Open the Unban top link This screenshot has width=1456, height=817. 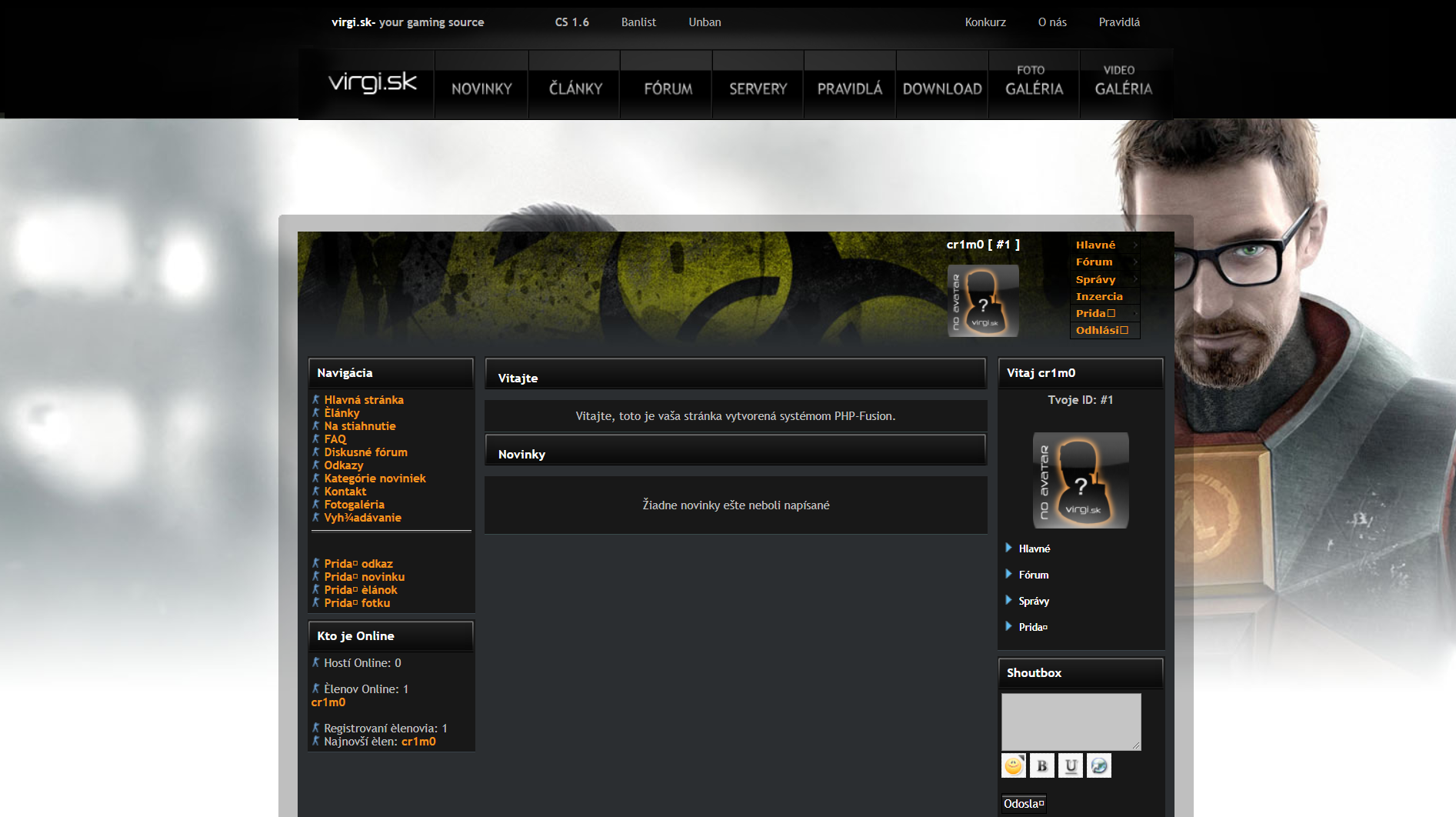click(705, 22)
